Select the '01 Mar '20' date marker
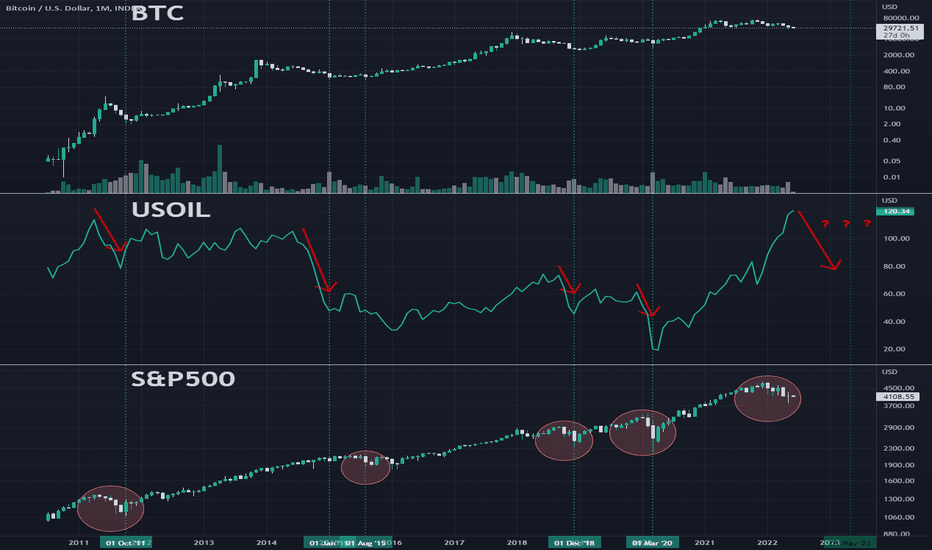The width and height of the screenshot is (932, 550). click(x=652, y=542)
